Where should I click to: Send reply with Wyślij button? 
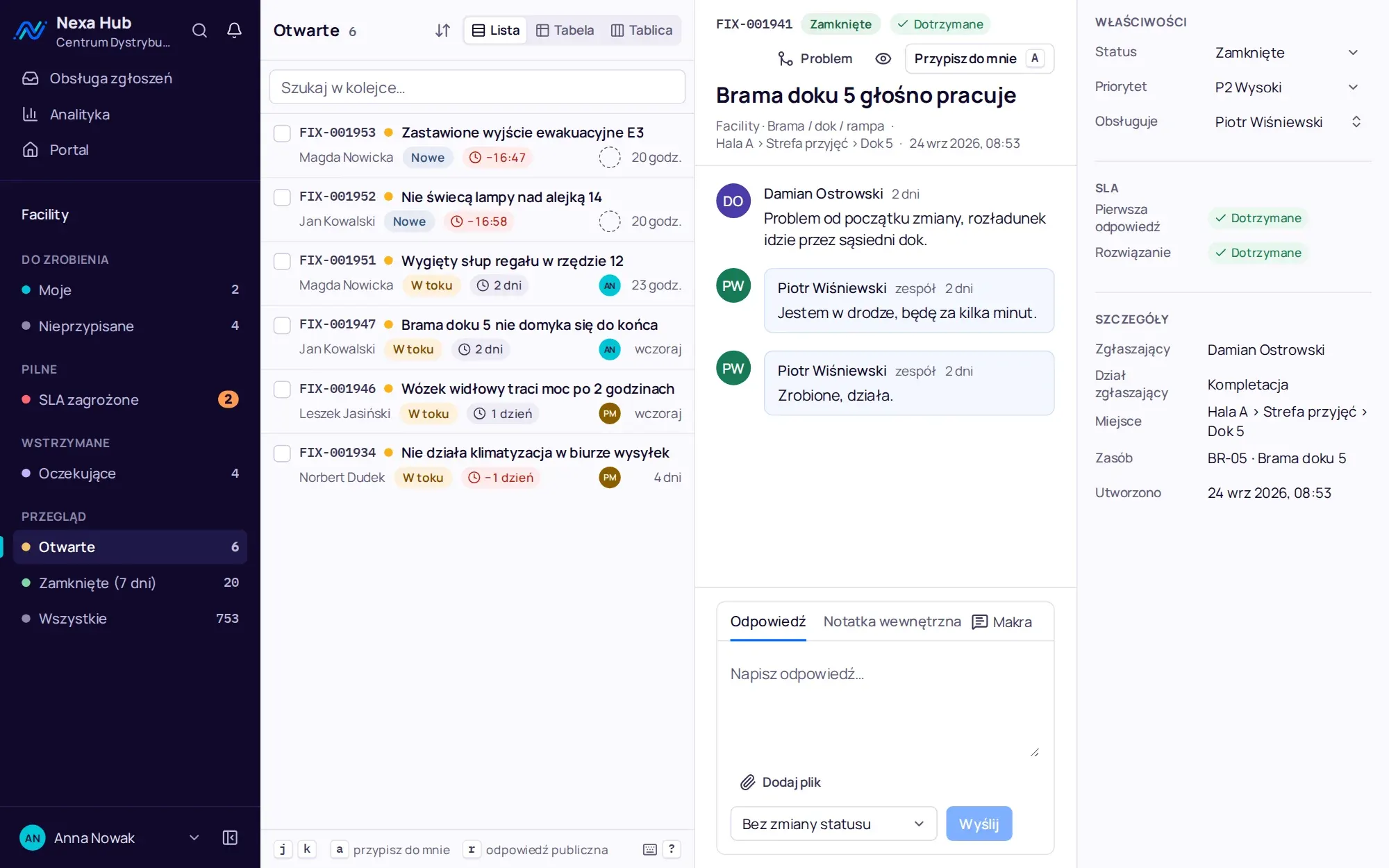coord(979,824)
